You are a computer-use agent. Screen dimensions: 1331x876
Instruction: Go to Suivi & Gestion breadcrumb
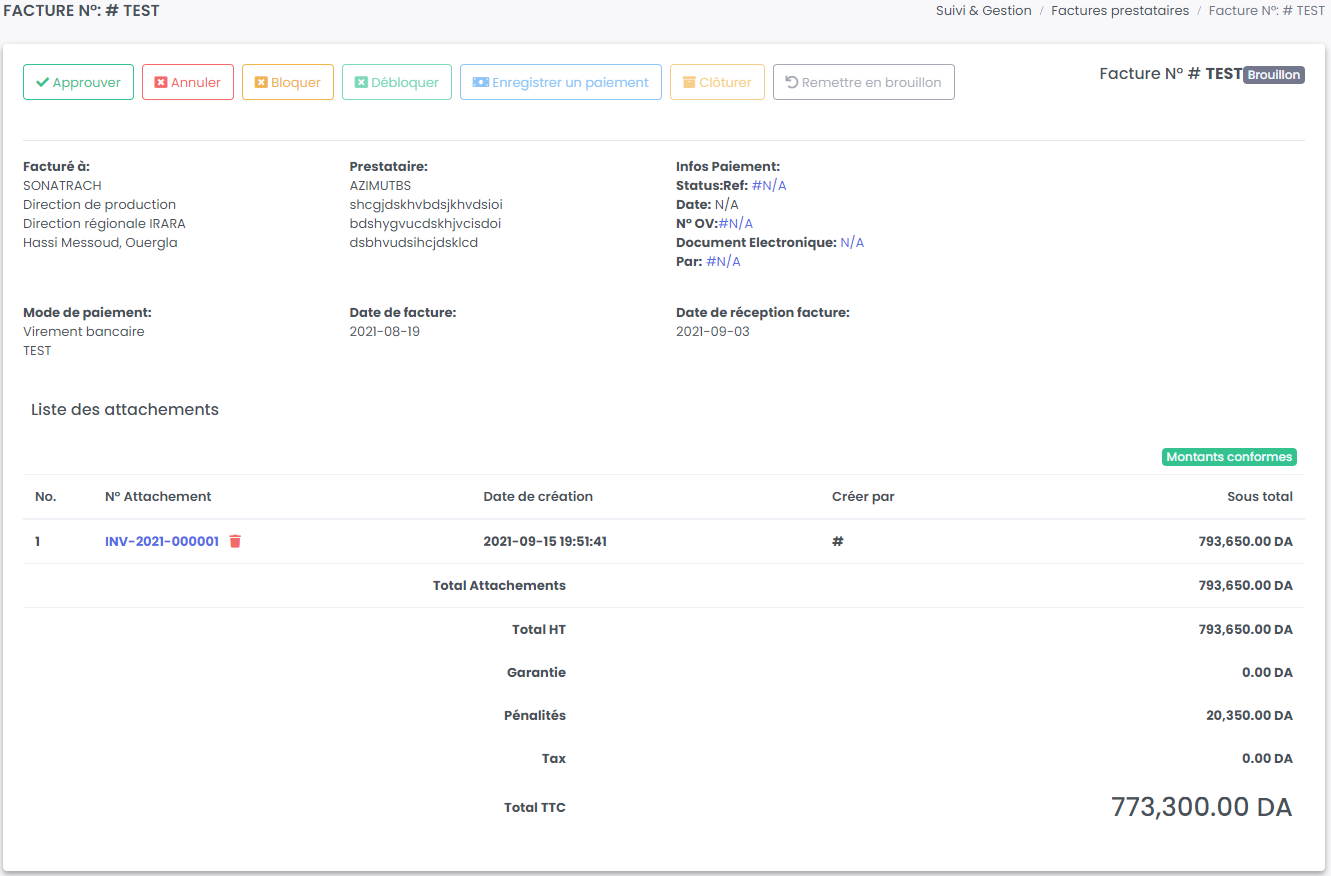point(983,11)
